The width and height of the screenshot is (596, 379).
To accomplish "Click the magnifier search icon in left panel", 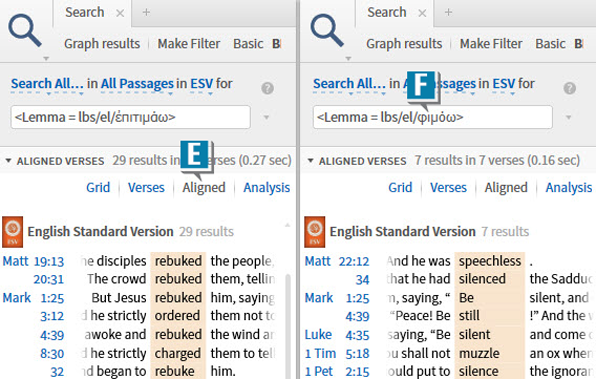I will (25, 30).
